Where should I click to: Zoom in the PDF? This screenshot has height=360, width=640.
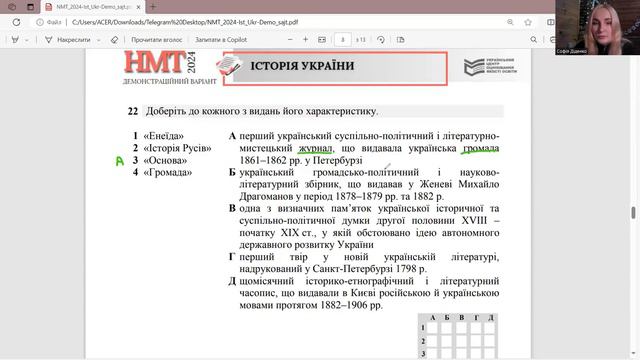[305, 40]
